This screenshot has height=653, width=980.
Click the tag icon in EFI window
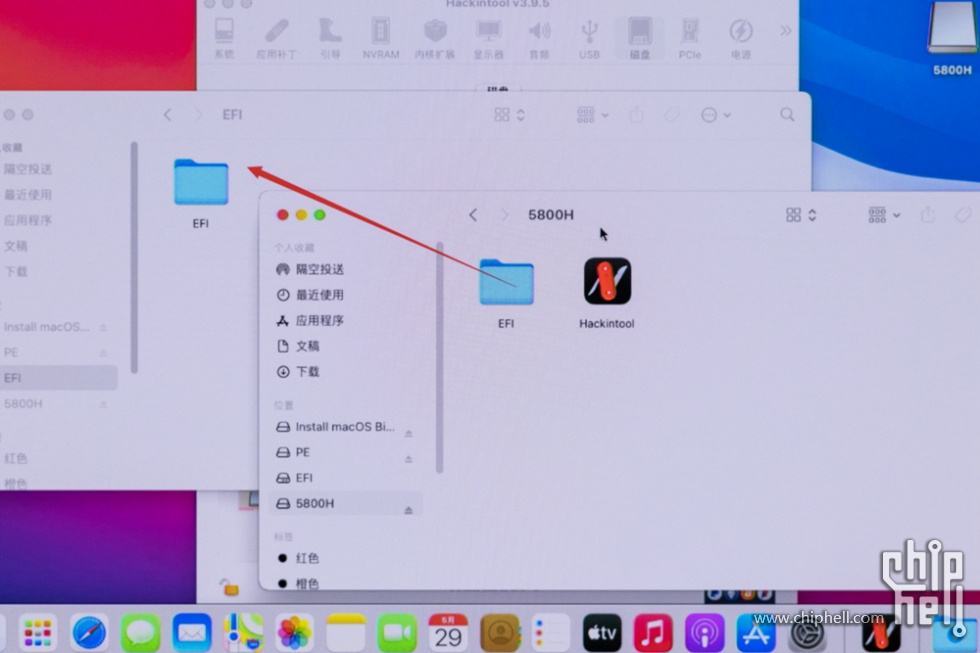tap(671, 114)
